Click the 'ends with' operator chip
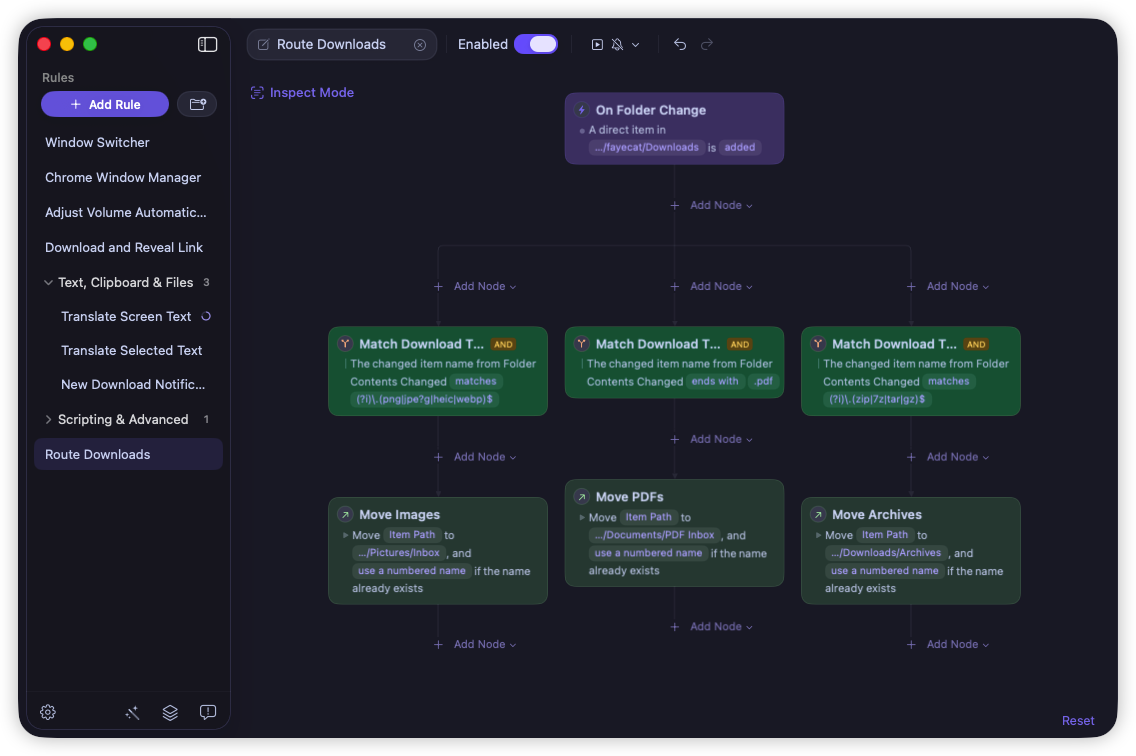 pyautogui.click(x=715, y=381)
